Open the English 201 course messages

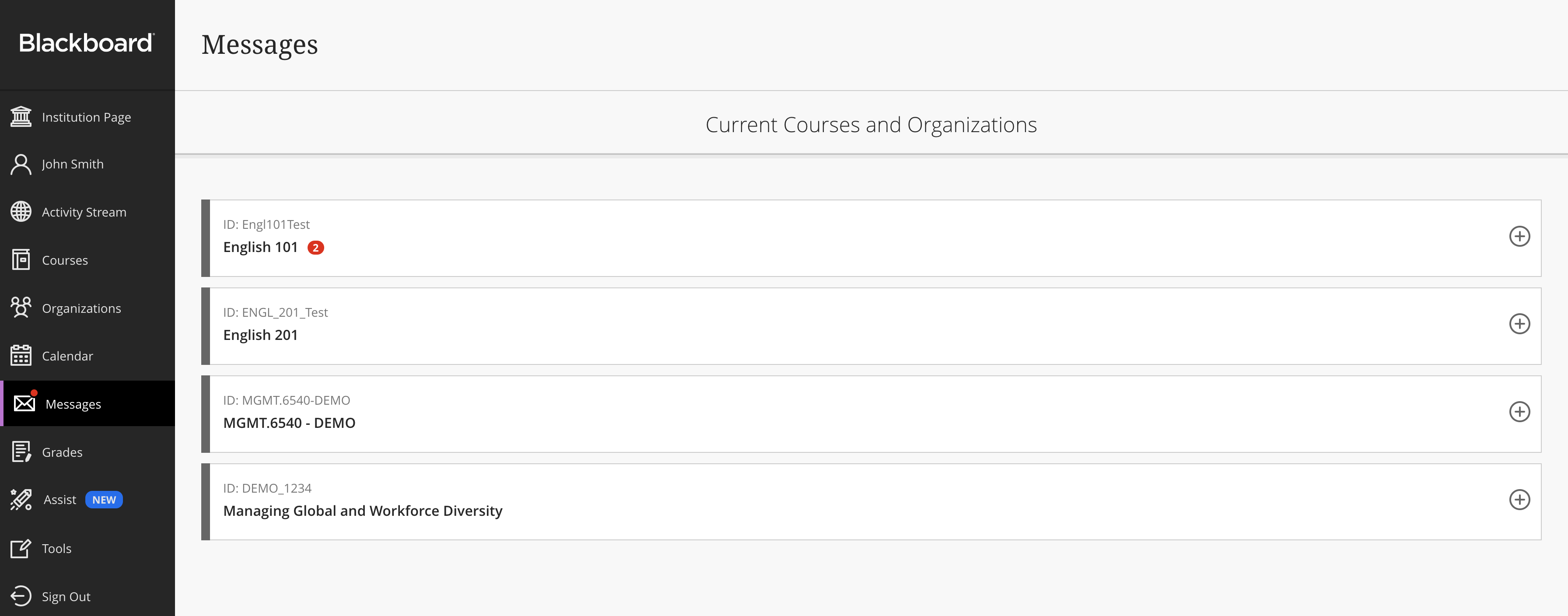(x=260, y=335)
